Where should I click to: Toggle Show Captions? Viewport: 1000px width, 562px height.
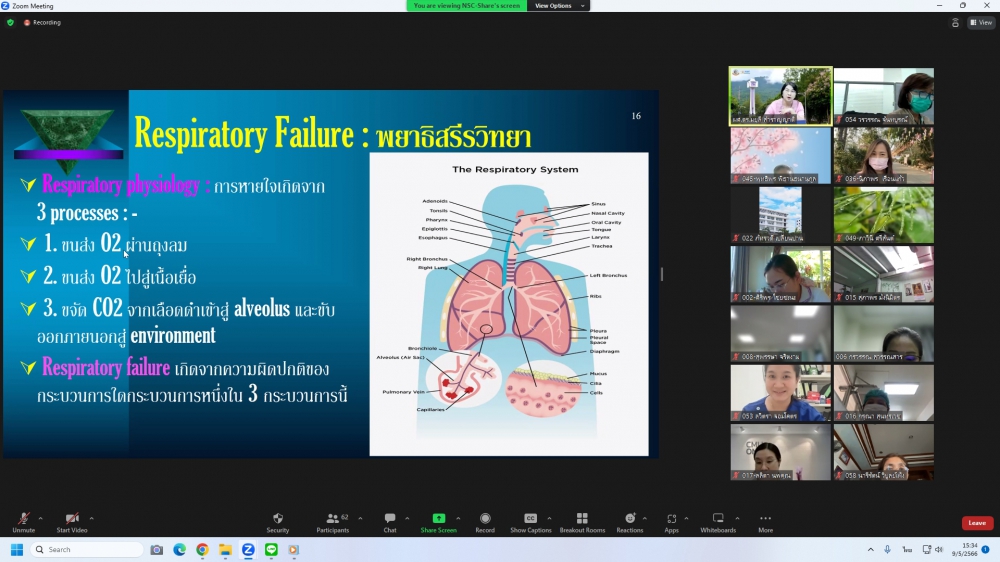point(531,522)
